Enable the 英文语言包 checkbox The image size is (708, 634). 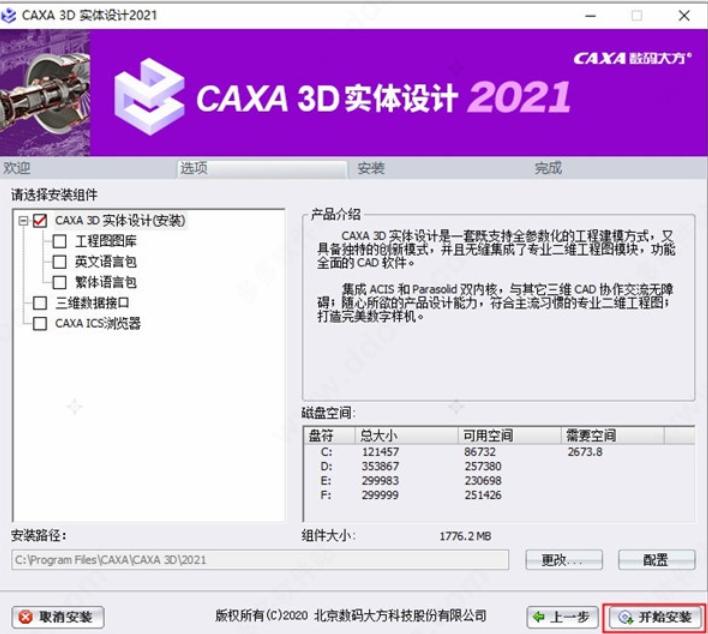coord(60,262)
